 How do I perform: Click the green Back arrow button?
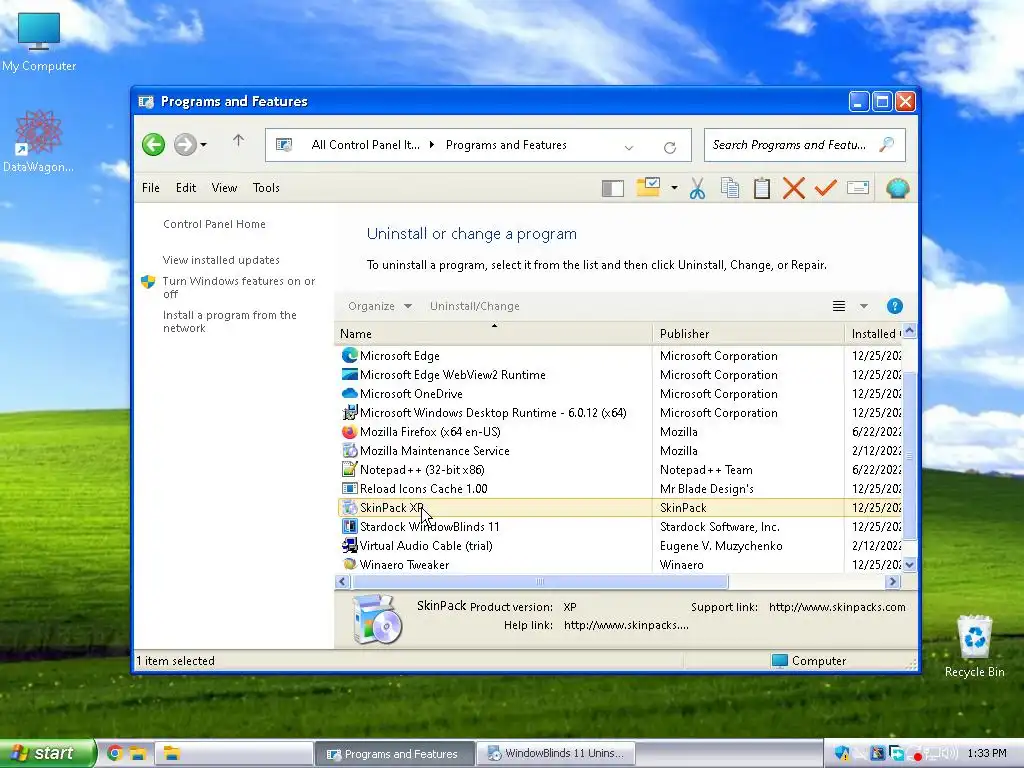153,144
